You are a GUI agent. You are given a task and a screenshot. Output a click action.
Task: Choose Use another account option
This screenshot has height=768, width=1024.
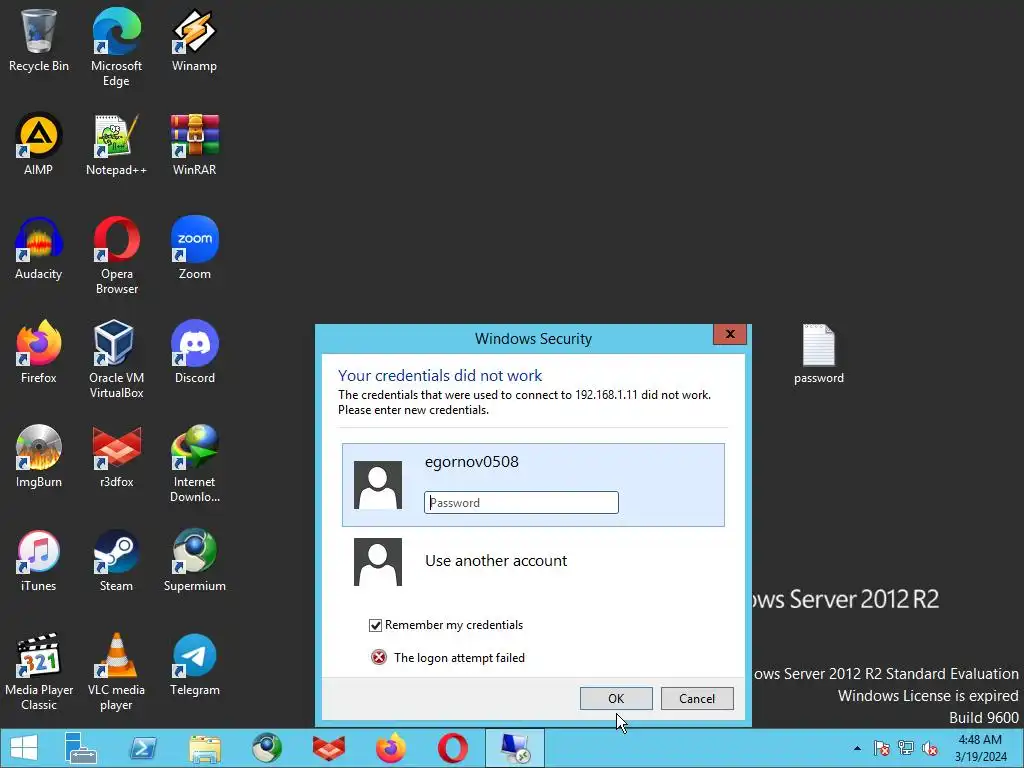click(x=534, y=562)
